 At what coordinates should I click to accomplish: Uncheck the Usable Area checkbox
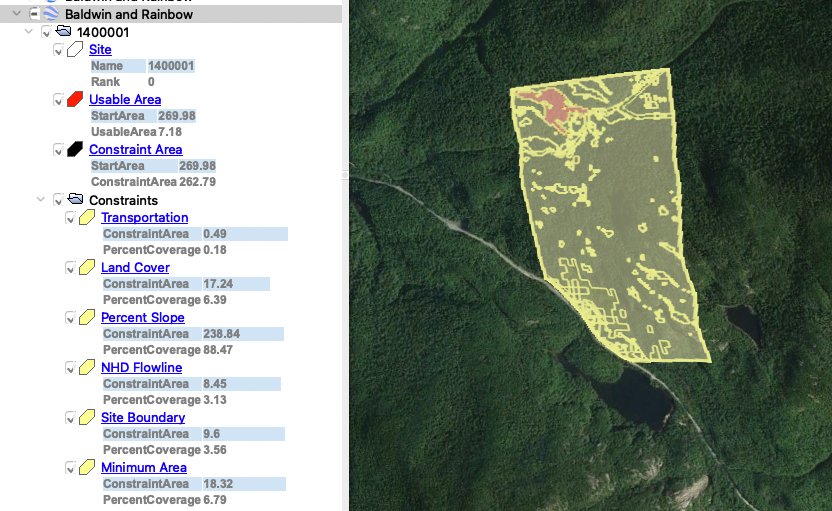[x=59, y=100]
